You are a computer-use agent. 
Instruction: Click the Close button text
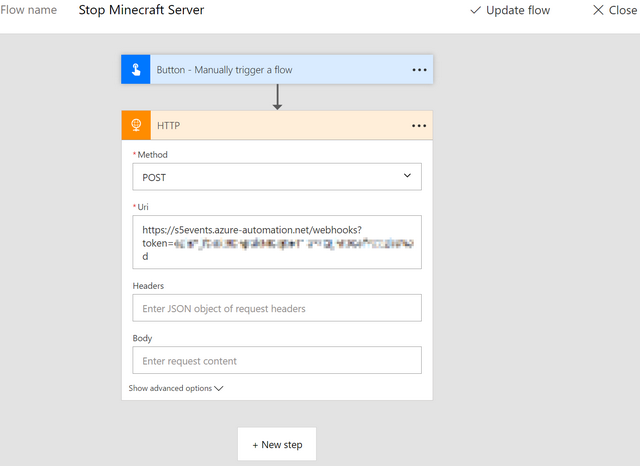click(x=622, y=10)
